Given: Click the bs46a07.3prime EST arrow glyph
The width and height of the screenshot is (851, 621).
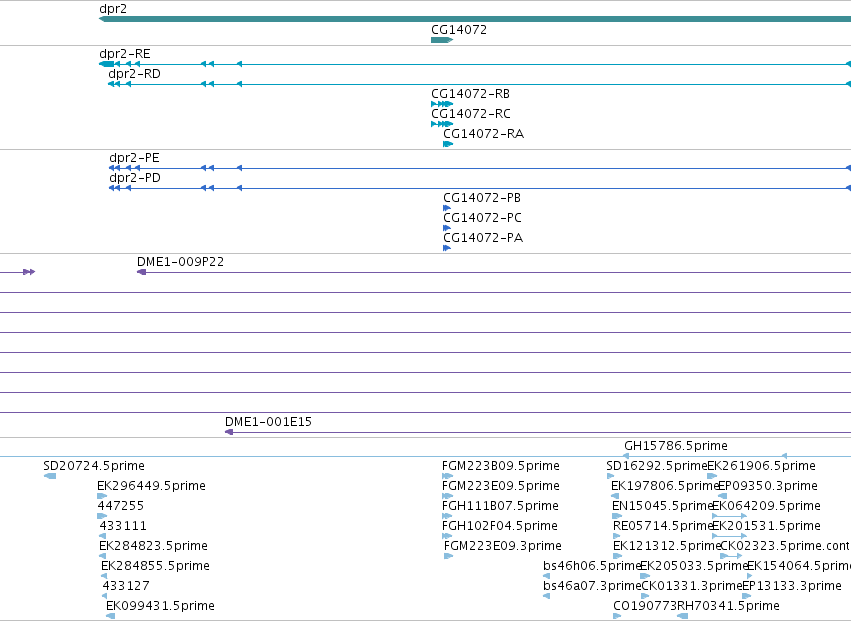Looking at the screenshot, I should 547,596.
